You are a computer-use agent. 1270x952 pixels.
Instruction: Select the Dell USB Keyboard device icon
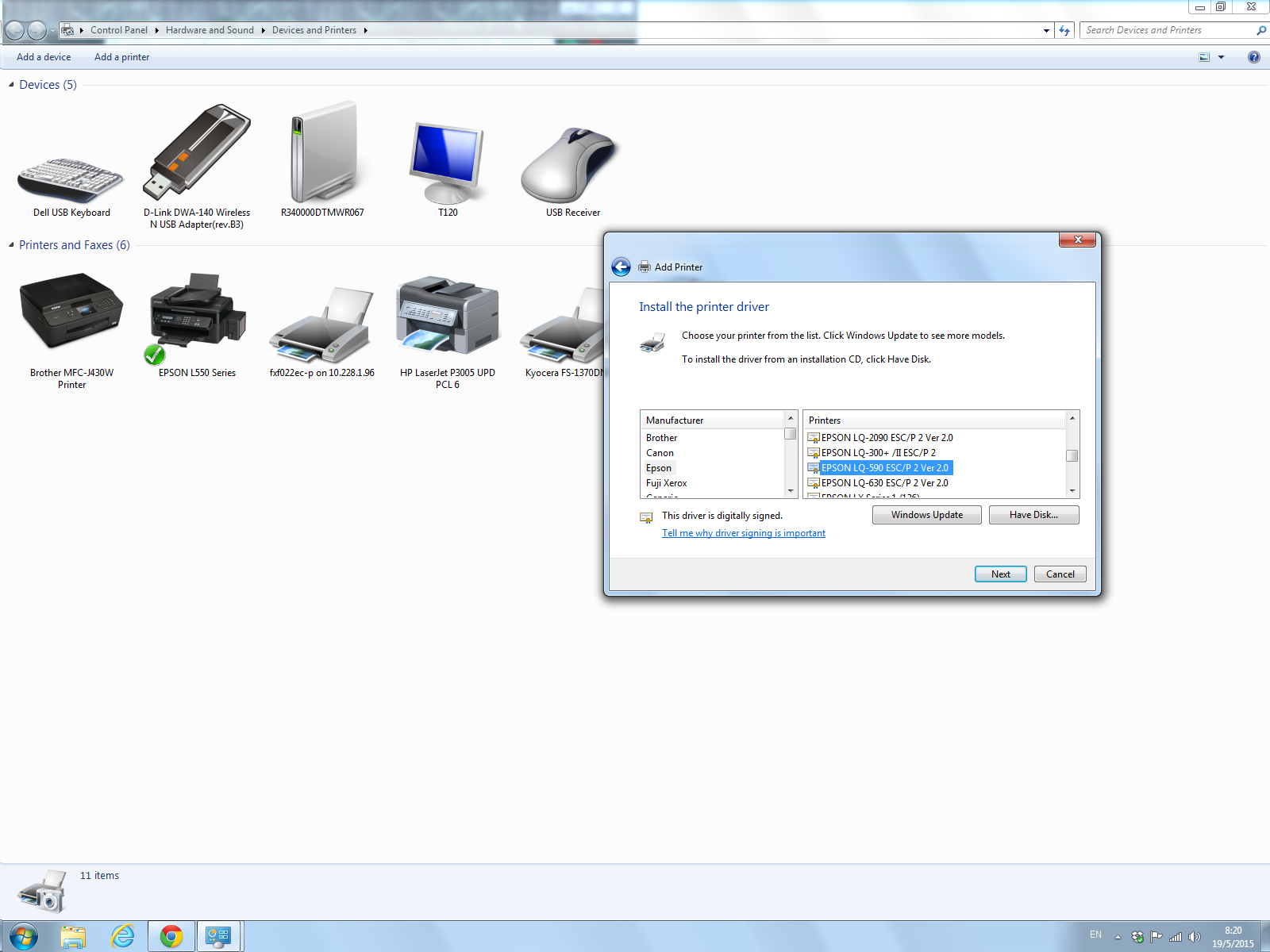point(71,179)
